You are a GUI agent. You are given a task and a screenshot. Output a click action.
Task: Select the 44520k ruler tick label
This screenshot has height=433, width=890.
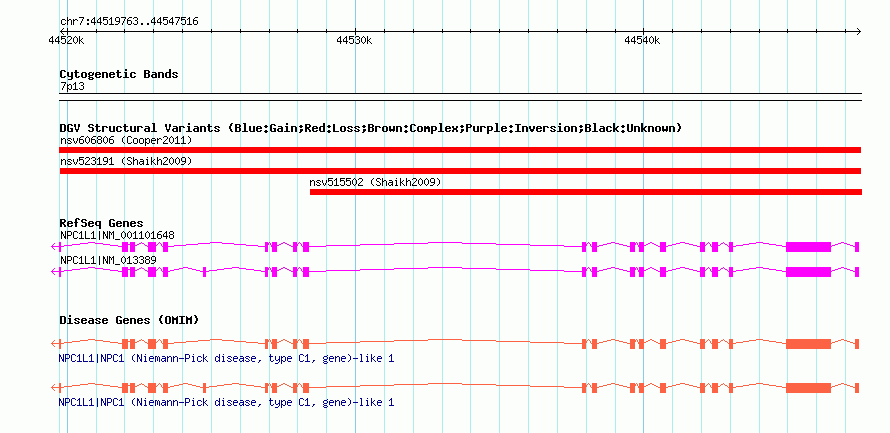[x=66, y=40]
